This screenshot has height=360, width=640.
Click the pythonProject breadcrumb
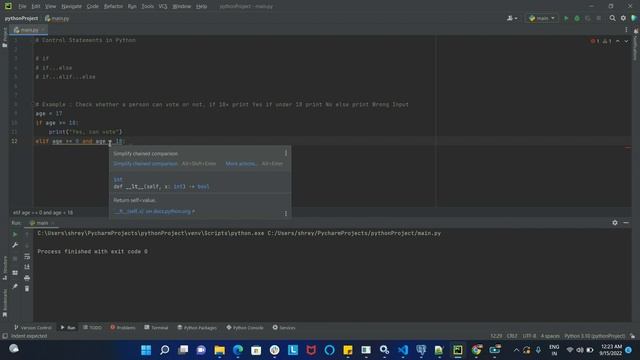[21, 18]
